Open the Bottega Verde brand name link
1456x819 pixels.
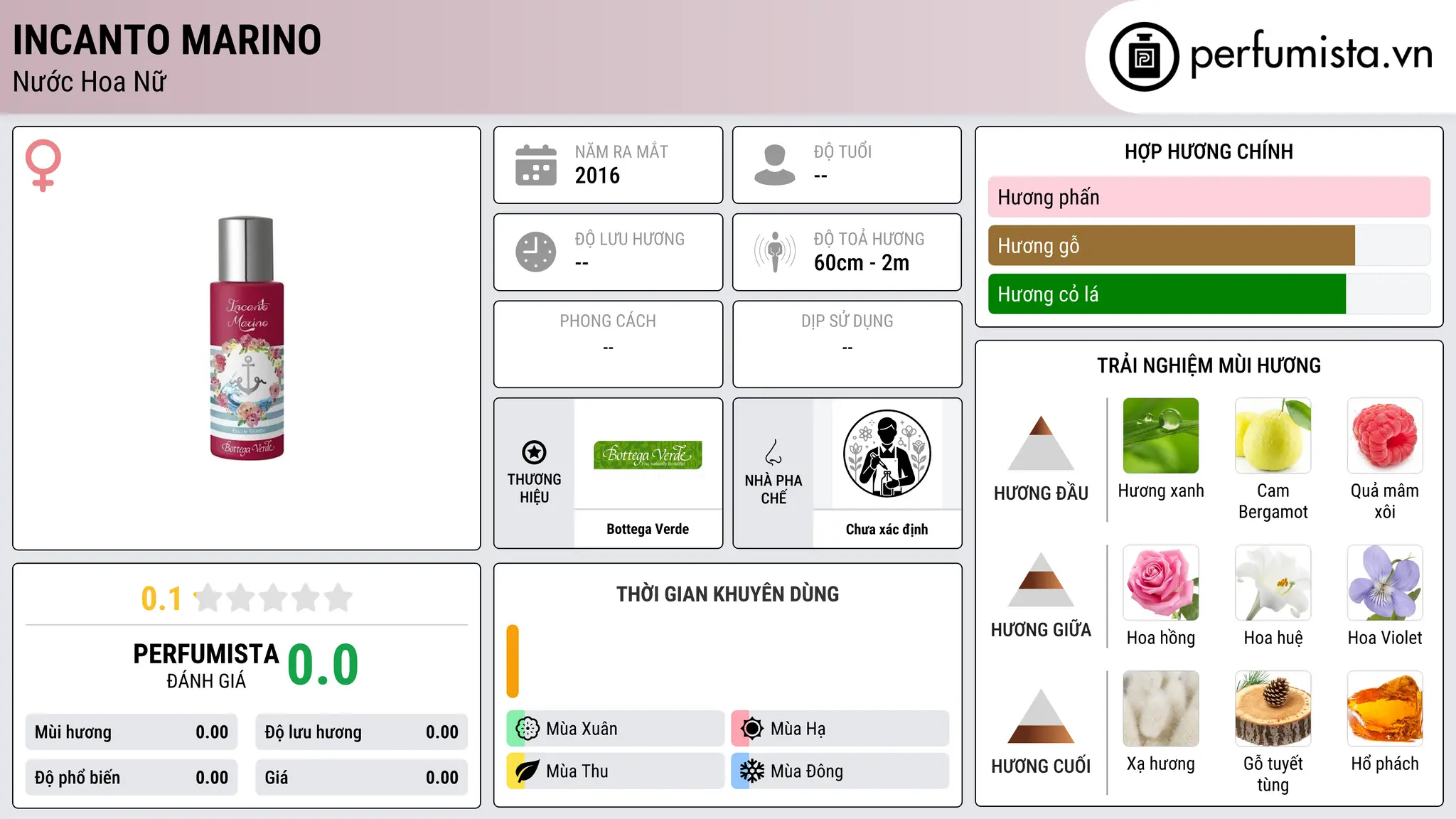(x=648, y=529)
